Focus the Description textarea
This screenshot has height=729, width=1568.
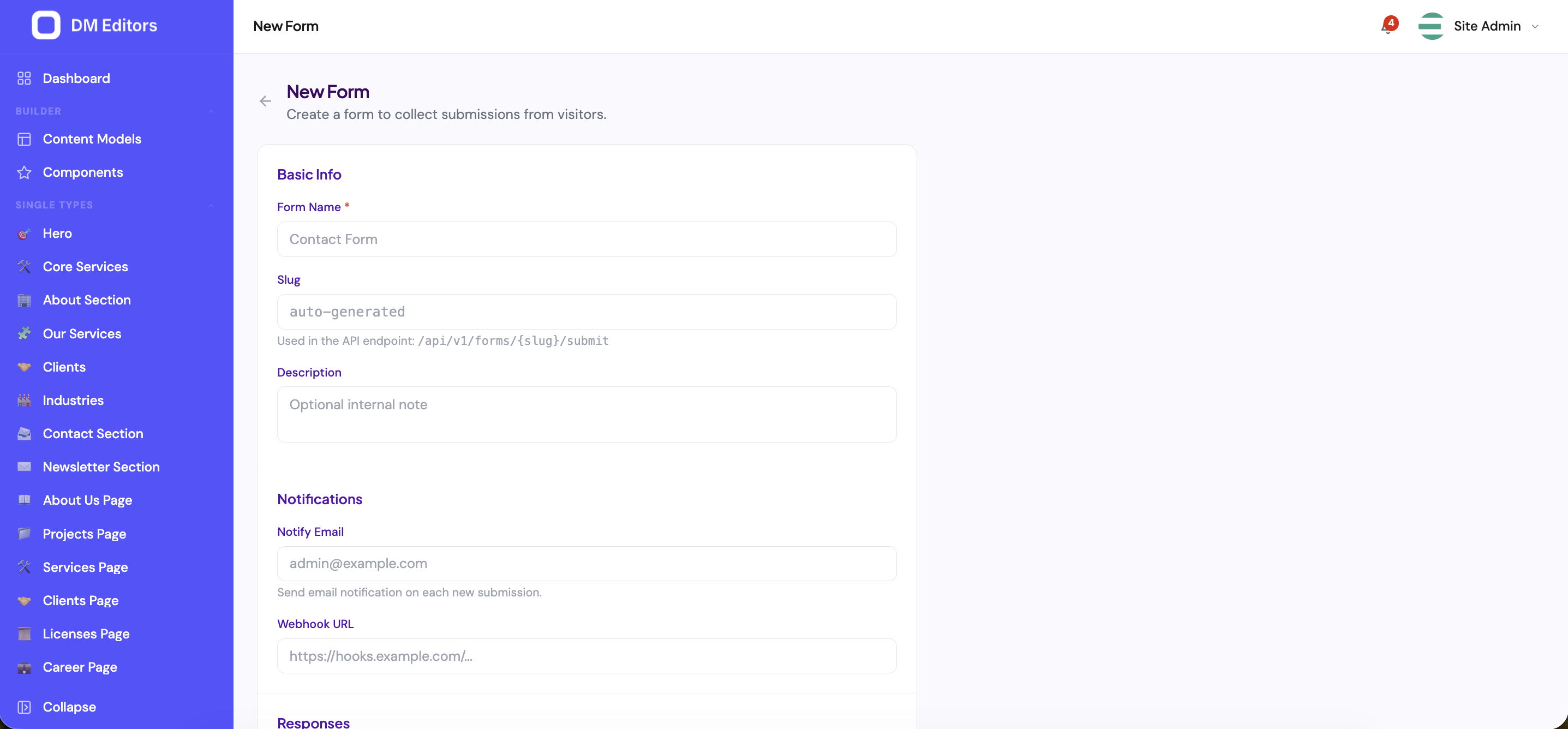[586, 414]
